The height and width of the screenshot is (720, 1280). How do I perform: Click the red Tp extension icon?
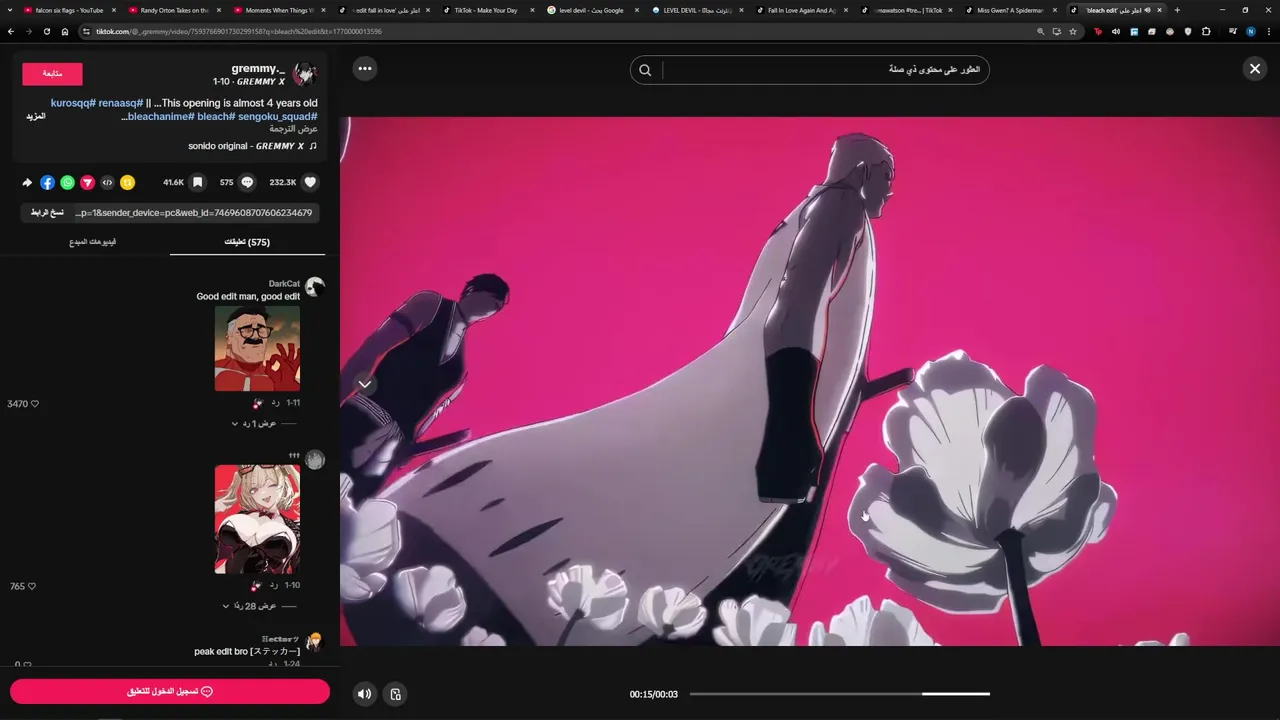(x=1098, y=31)
